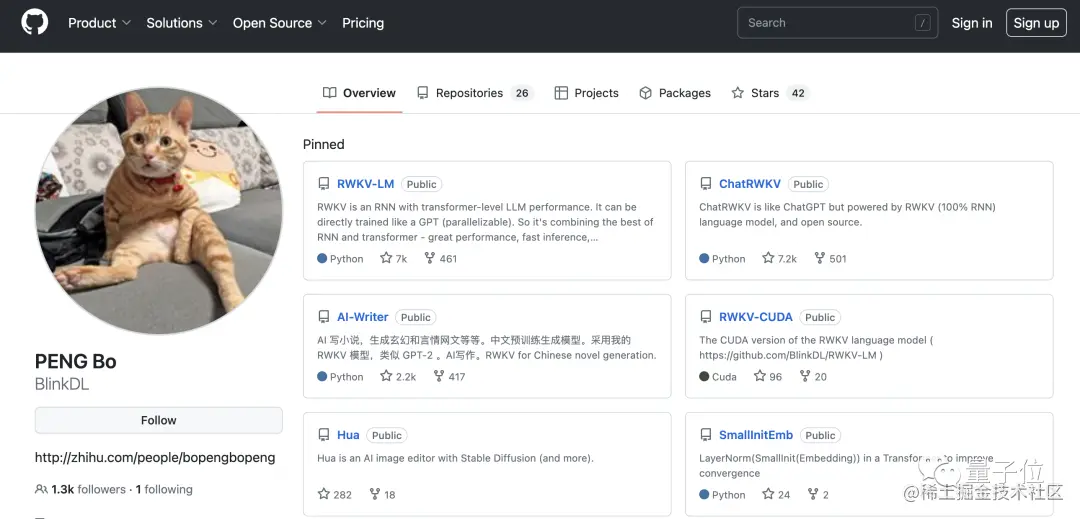1080x519 pixels.
Task: Open Hua forks 18
Action: click(382, 494)
